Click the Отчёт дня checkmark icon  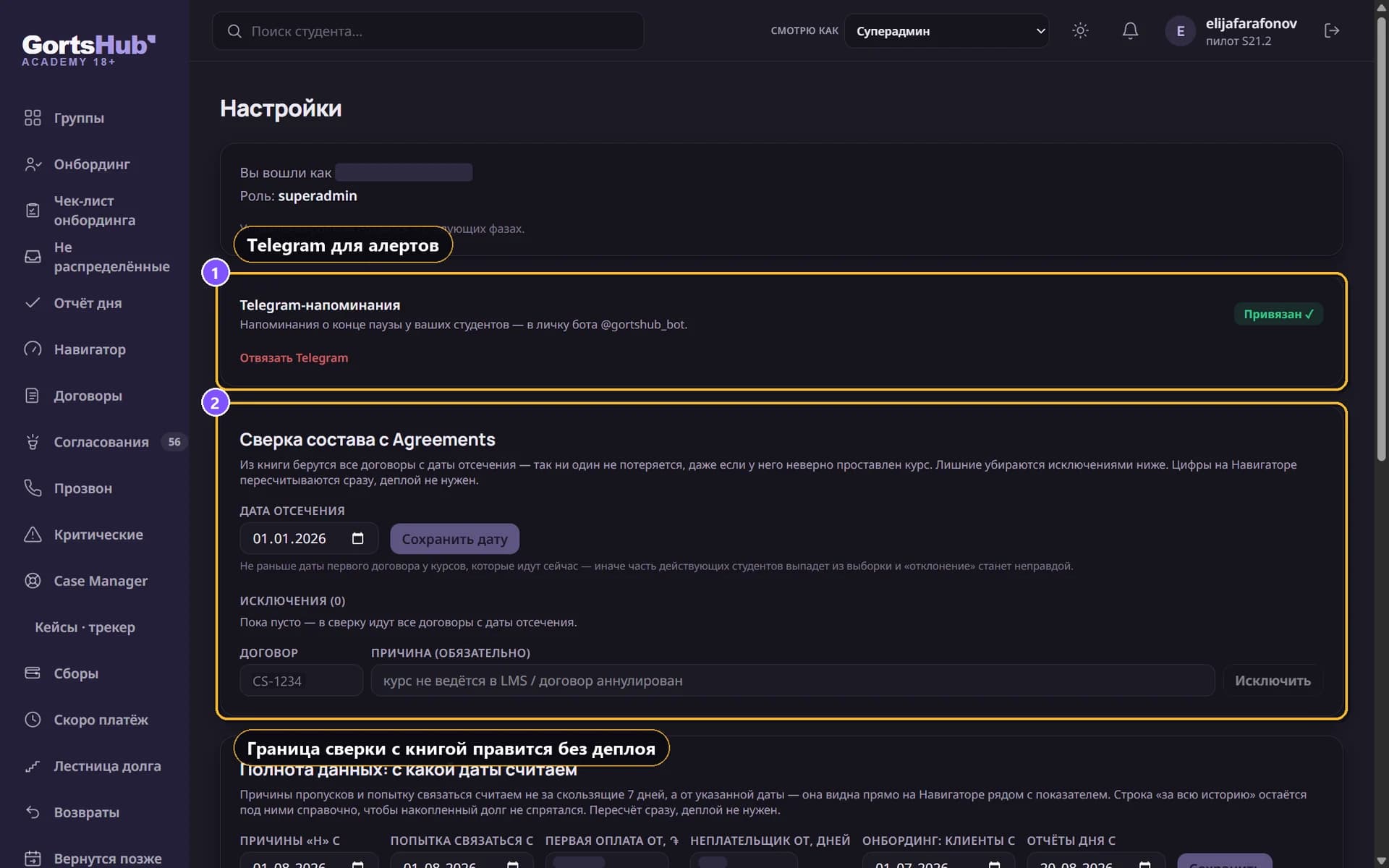point(33,303)
